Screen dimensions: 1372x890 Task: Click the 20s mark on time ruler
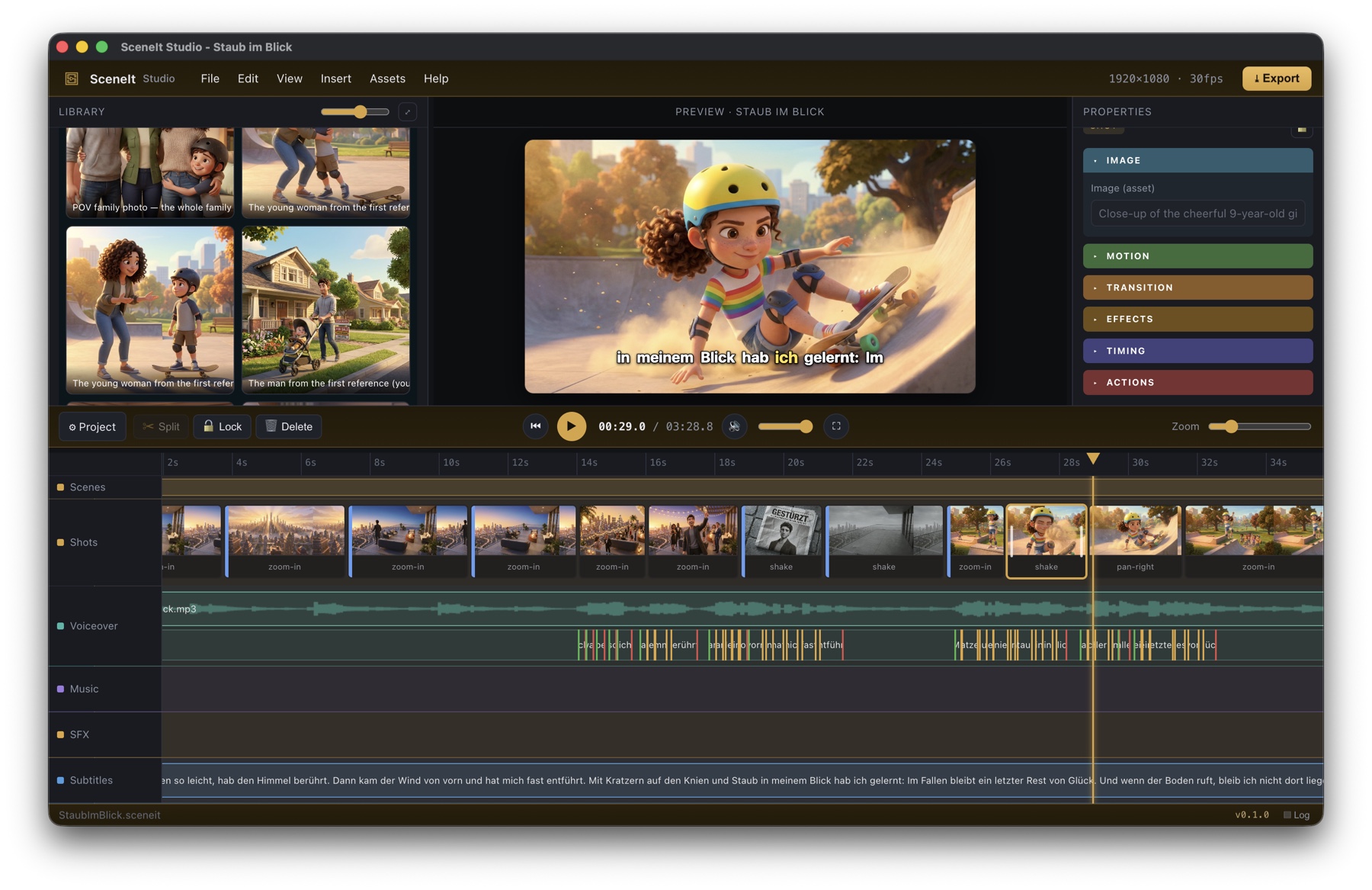click(x=796, y=463)
